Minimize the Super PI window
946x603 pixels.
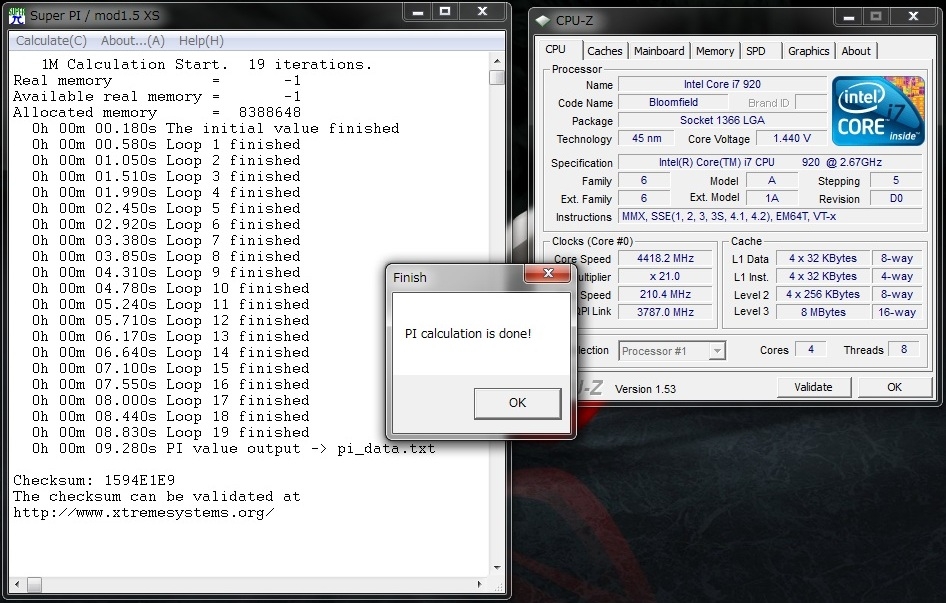tap(417, 12)
